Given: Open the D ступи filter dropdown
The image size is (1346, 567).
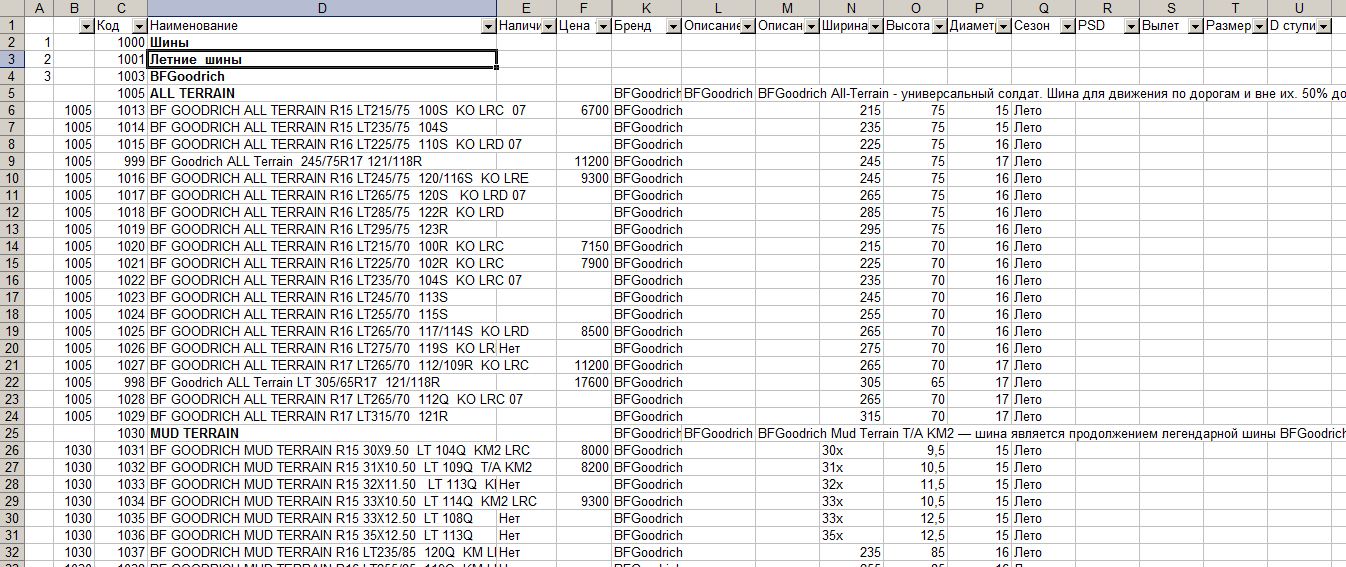Looking at the screenshot, I should coord(1323,26).
